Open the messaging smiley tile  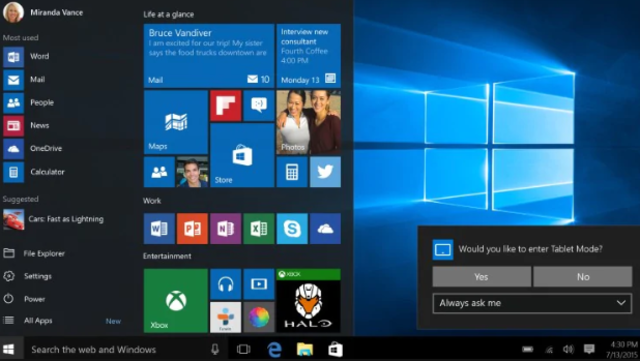[259, 106]
